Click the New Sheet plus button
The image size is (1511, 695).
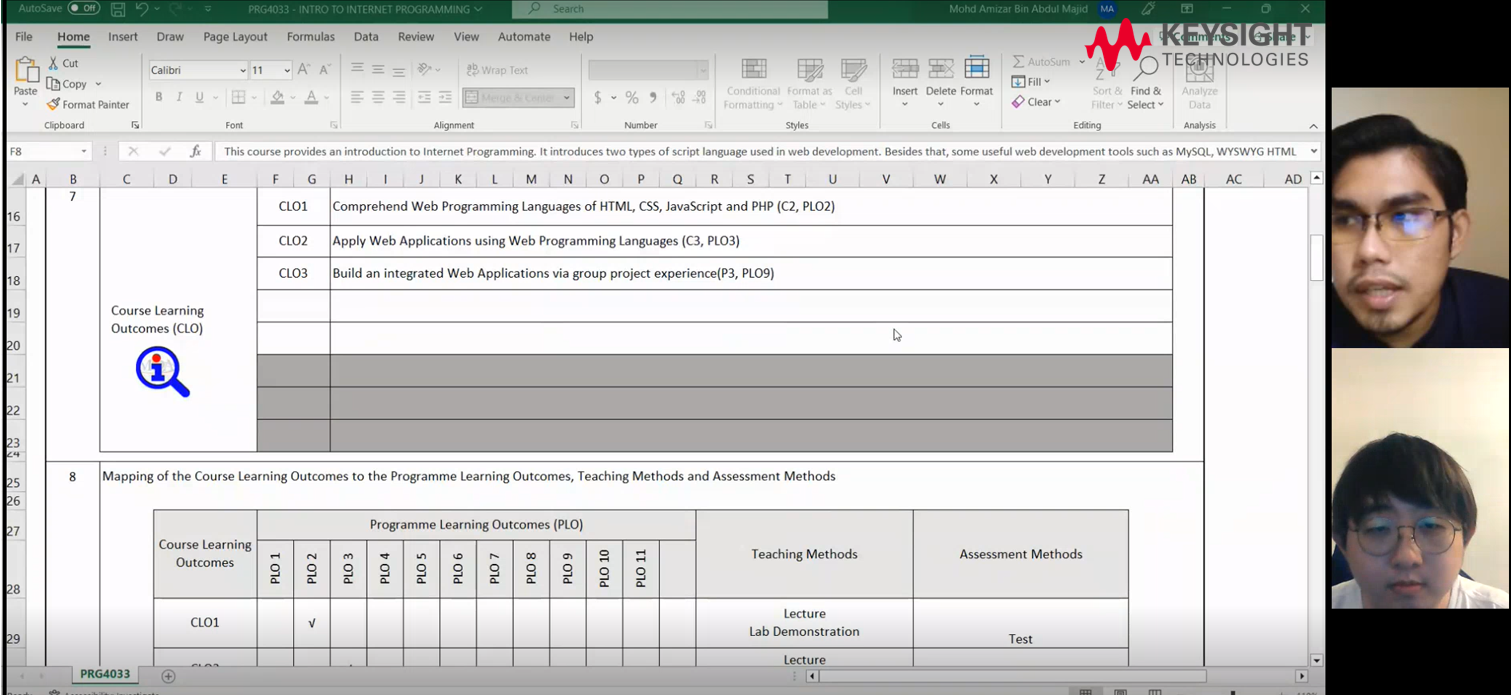pos(168,676)
